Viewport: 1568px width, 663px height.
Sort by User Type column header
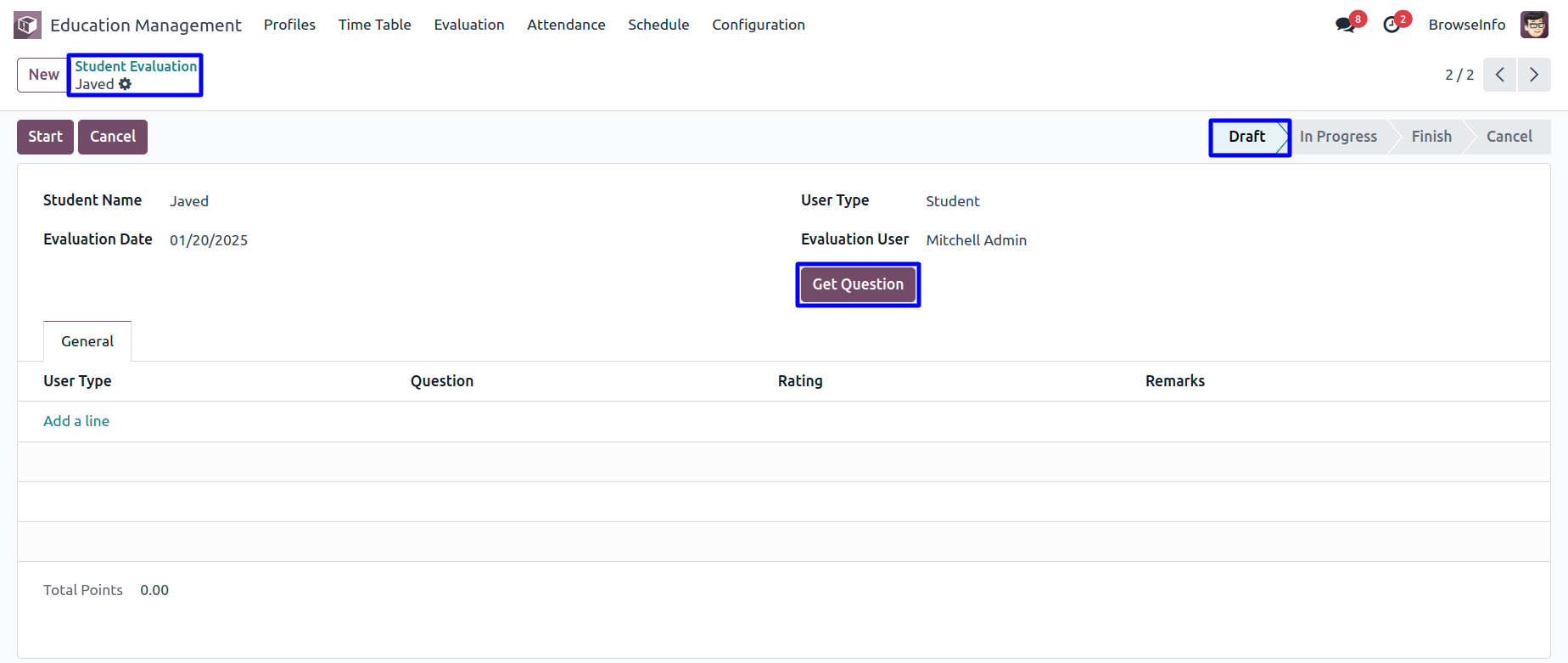pos(77,381)
